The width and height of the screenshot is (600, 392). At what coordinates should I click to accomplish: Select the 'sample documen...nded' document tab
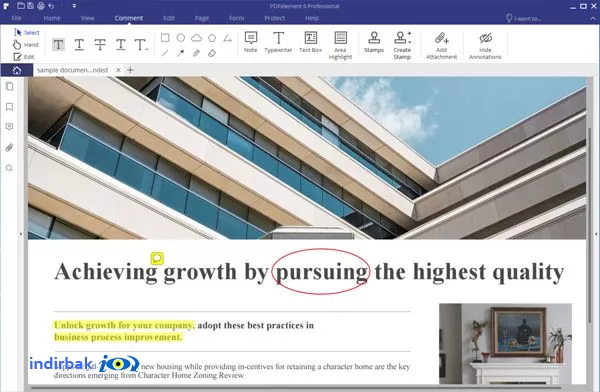[72, 70]
